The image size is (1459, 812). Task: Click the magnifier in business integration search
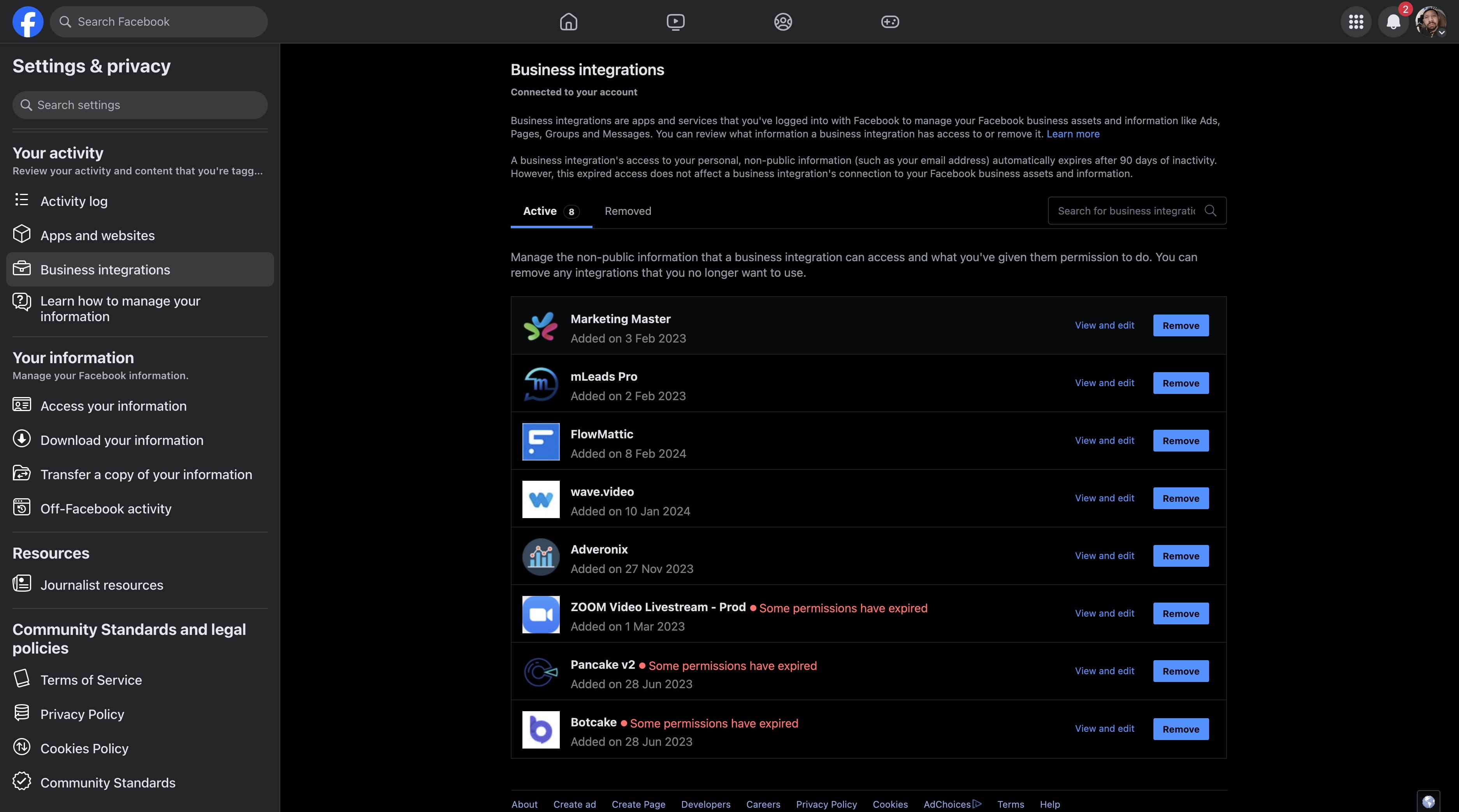click(1210, 211)
